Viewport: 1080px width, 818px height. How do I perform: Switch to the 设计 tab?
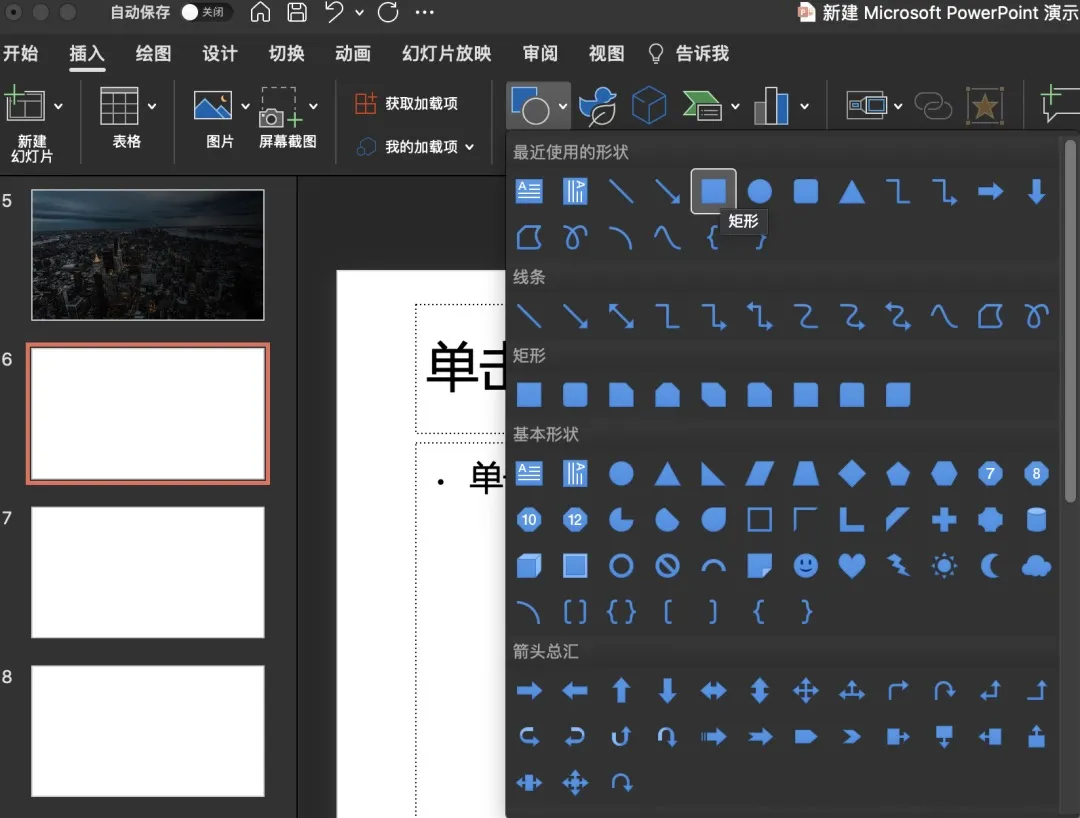point(220,54)
